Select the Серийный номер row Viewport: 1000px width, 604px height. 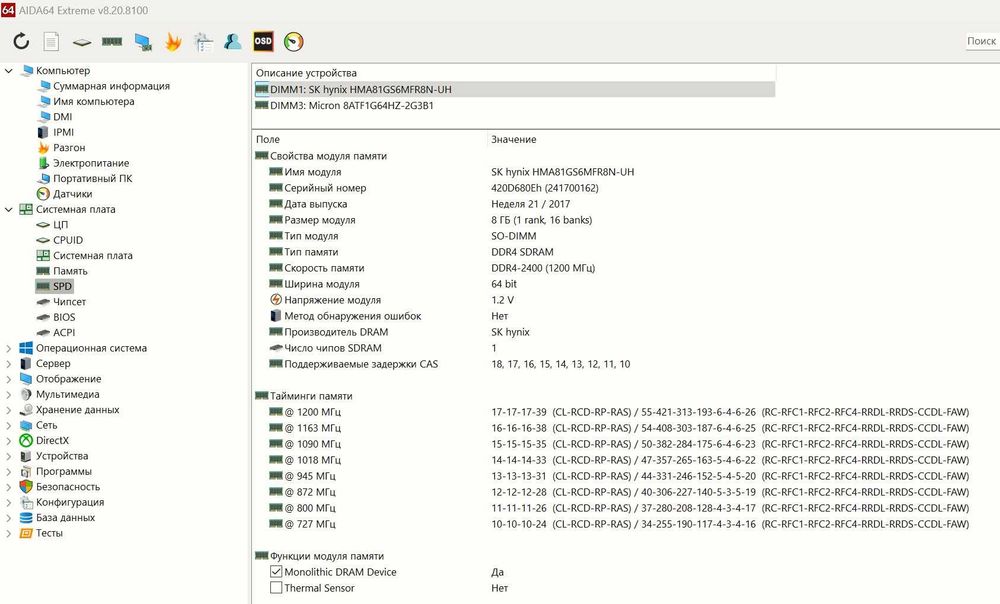(626, 188)
